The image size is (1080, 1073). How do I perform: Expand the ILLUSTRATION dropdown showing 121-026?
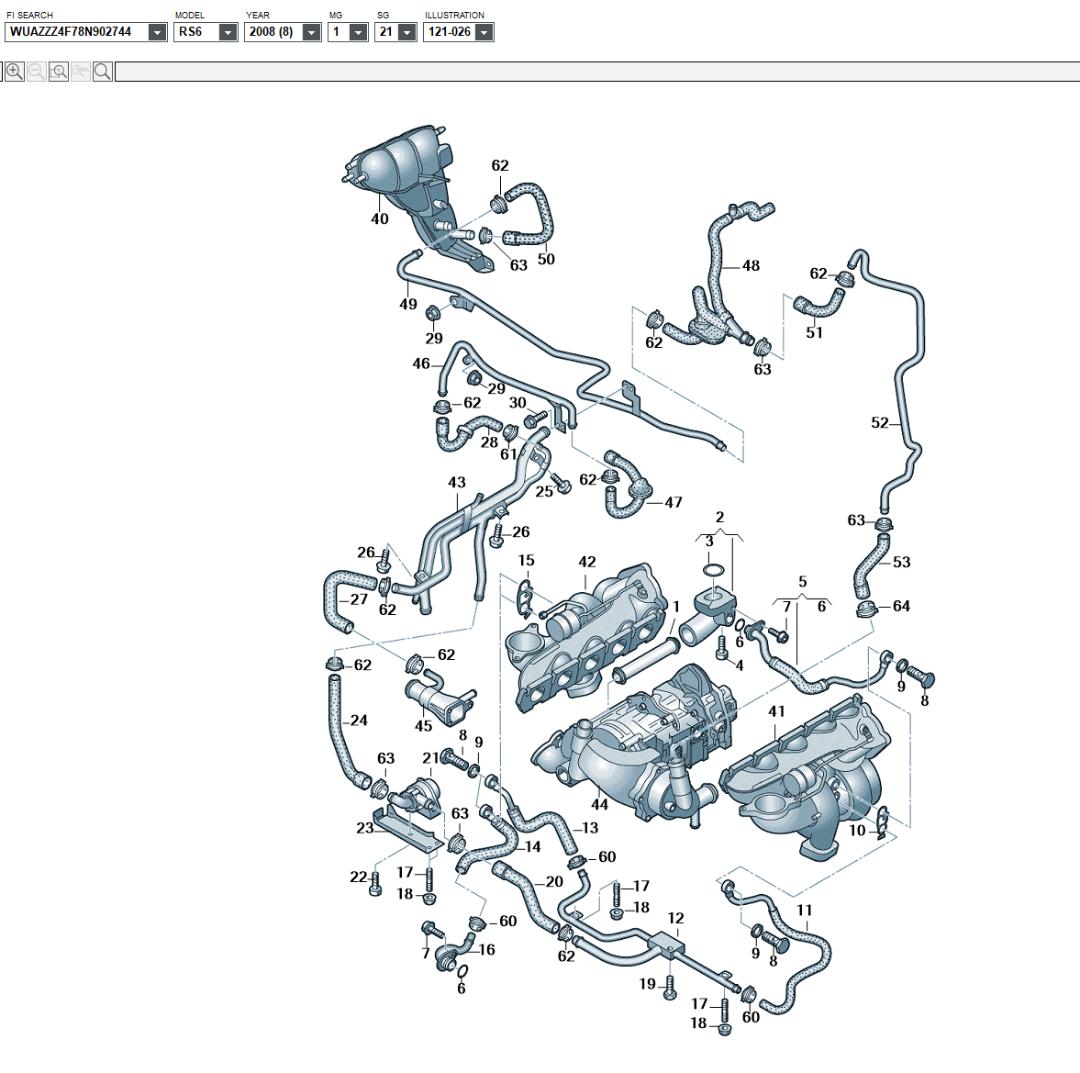point(484,32)
